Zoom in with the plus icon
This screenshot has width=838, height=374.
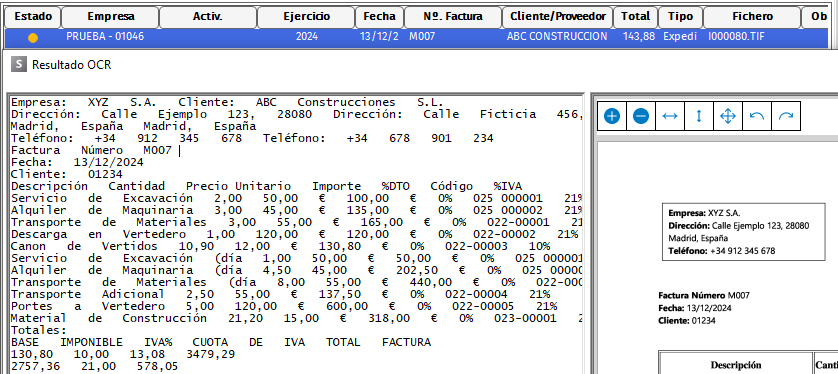pyautogui.click(x=612, y=116)
